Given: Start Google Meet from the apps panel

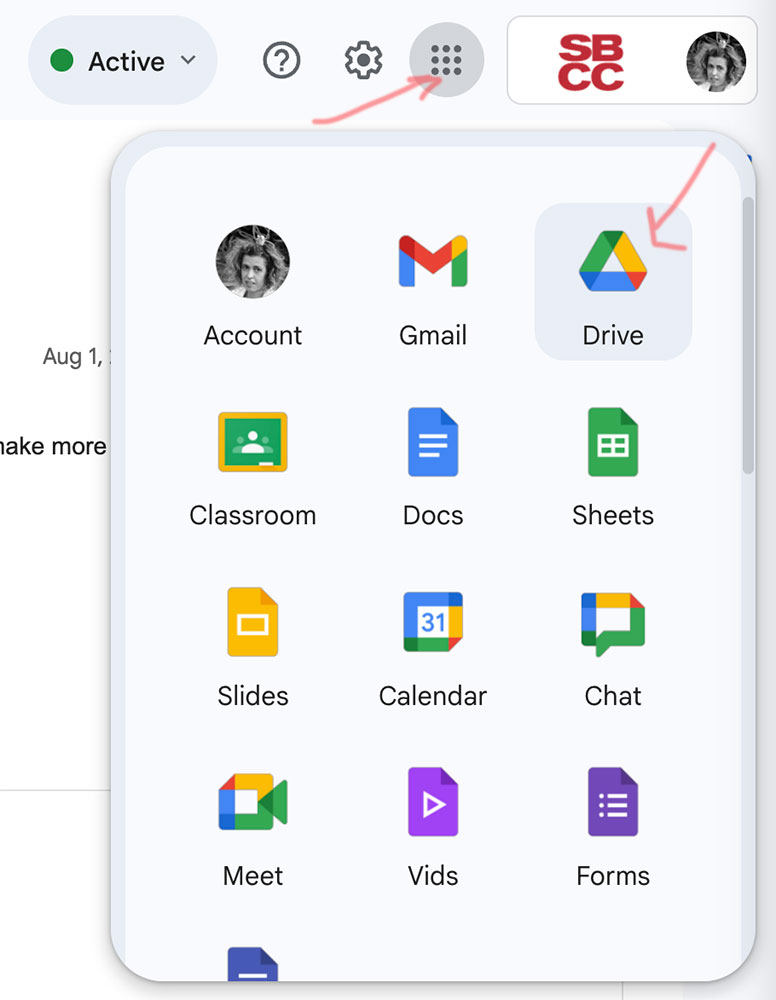Looking at the screenshot, I should 252,821.
